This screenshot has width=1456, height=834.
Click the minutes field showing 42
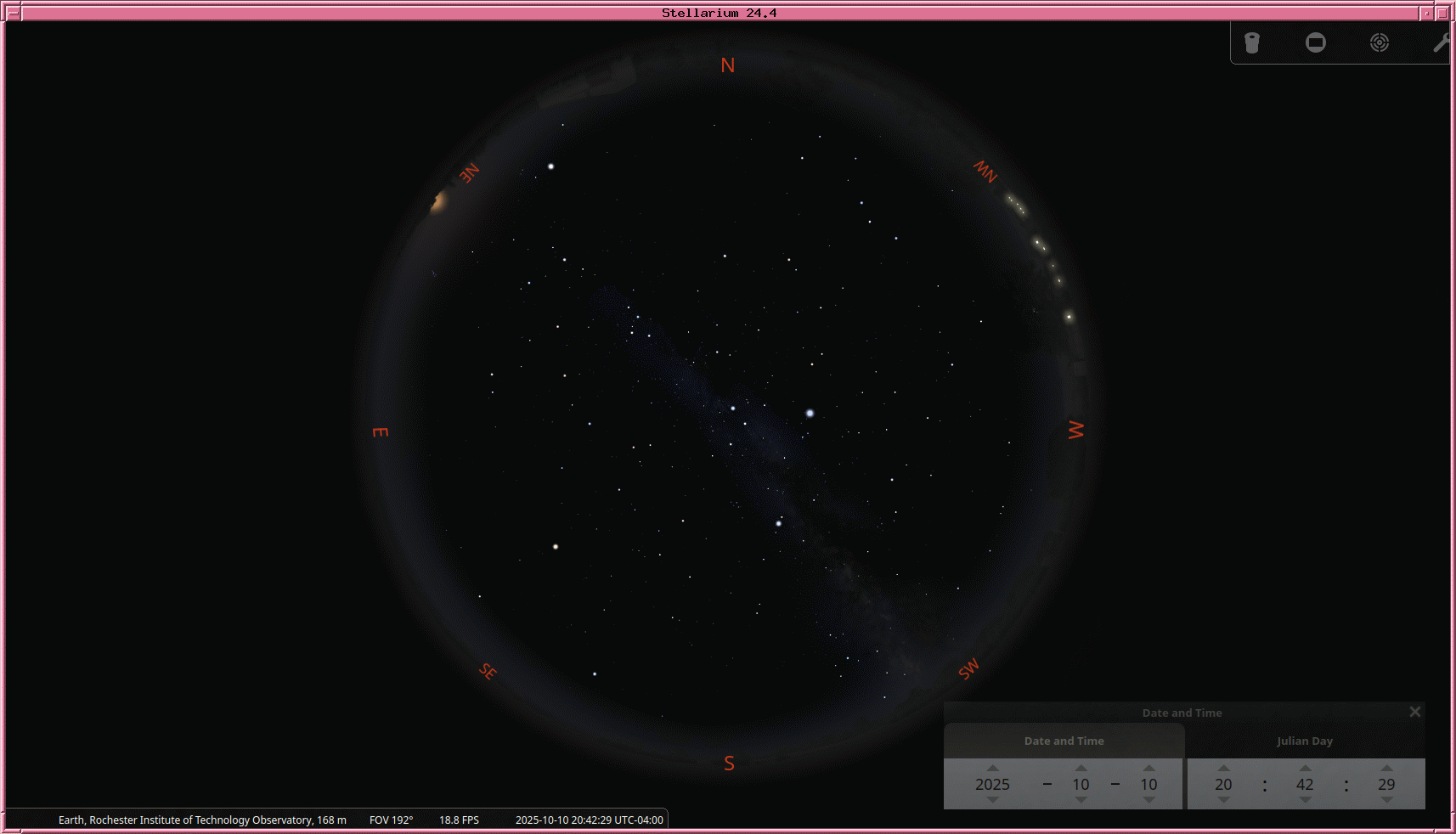1305,784
